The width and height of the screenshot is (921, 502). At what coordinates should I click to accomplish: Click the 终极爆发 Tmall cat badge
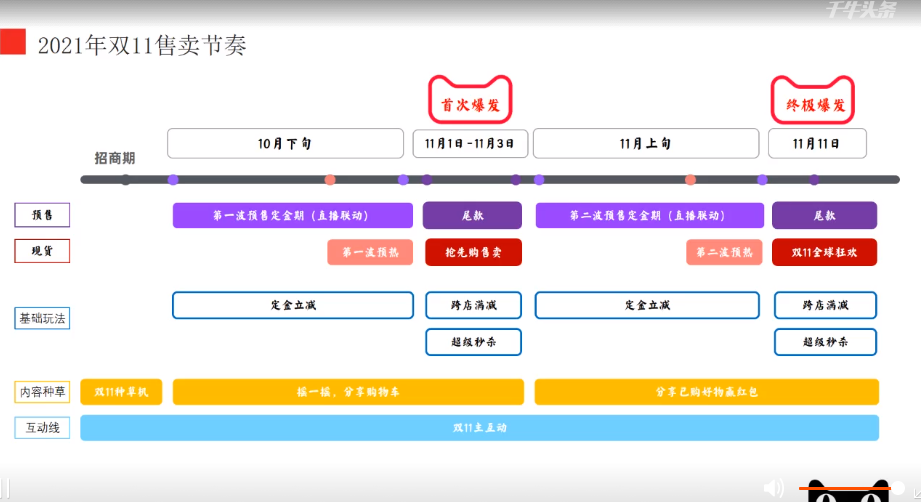pyautogui.click(x=813, y=100)
